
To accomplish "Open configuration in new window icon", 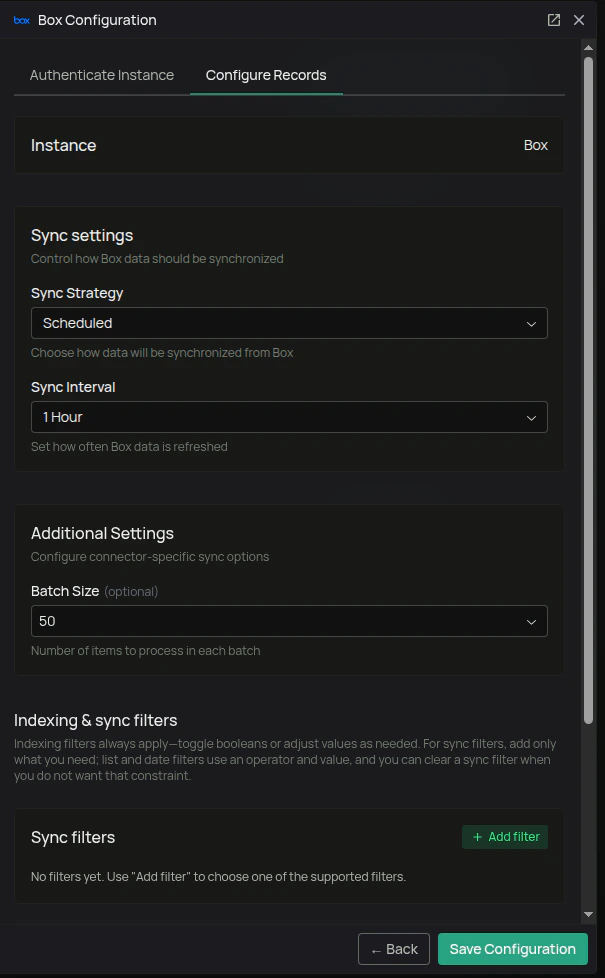I will pos(554,20).
